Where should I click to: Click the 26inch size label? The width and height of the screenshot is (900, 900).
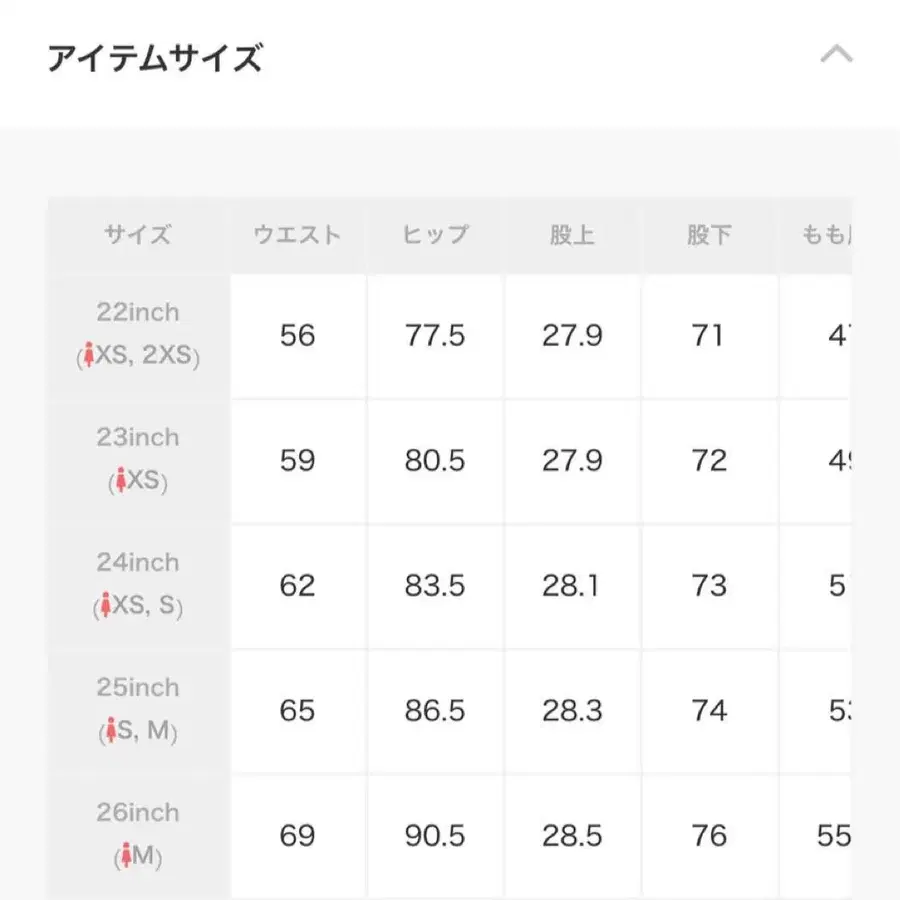138,812
